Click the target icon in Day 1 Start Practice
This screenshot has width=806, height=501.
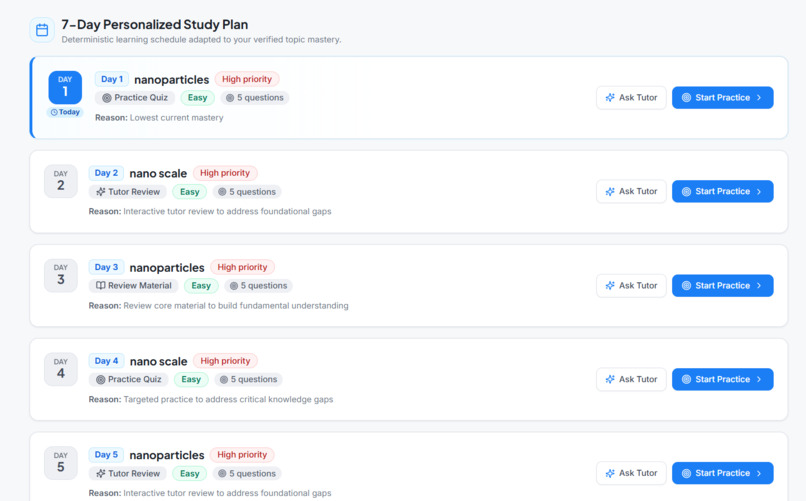point(686,98)
